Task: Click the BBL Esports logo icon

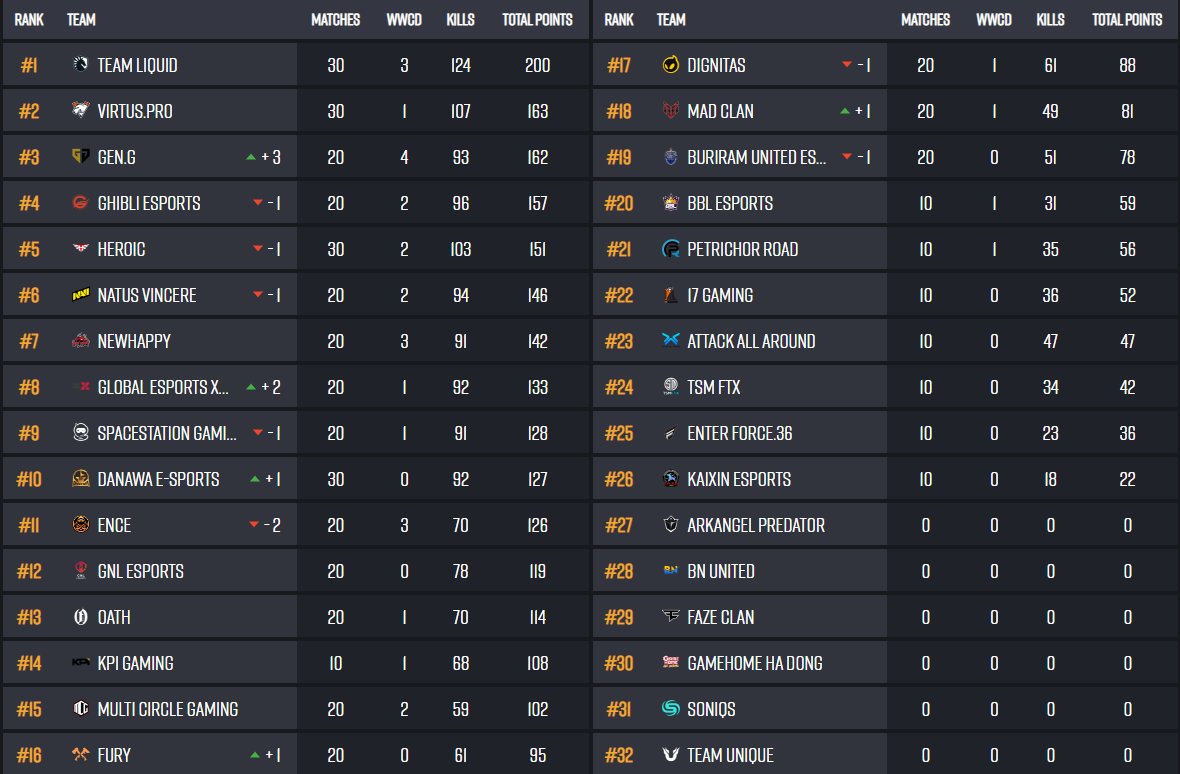Action: [671, 202]
